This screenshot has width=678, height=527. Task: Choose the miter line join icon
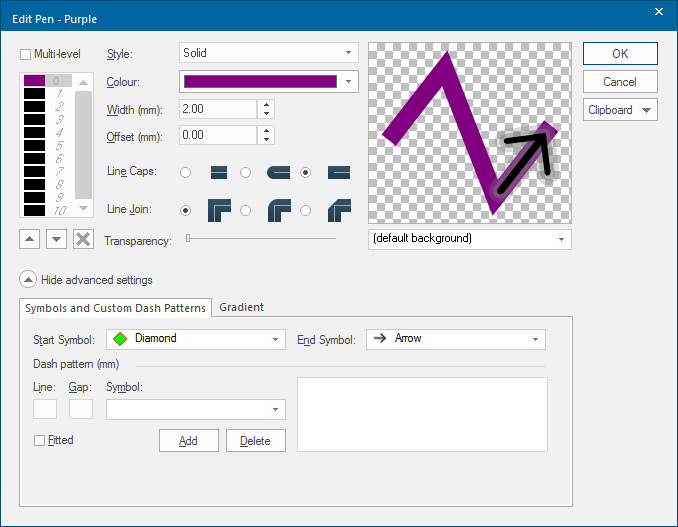point(219,211)
